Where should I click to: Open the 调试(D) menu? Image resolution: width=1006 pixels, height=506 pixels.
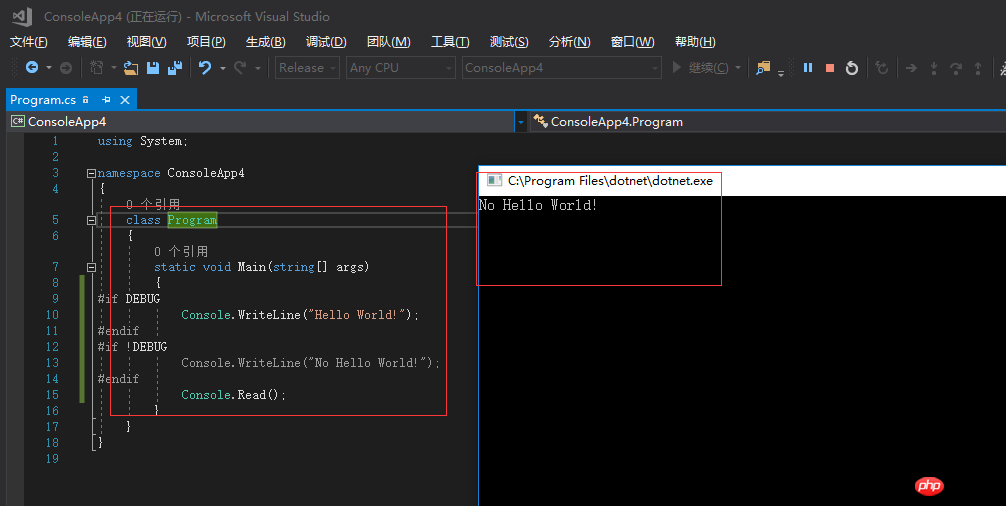[326, 42]
